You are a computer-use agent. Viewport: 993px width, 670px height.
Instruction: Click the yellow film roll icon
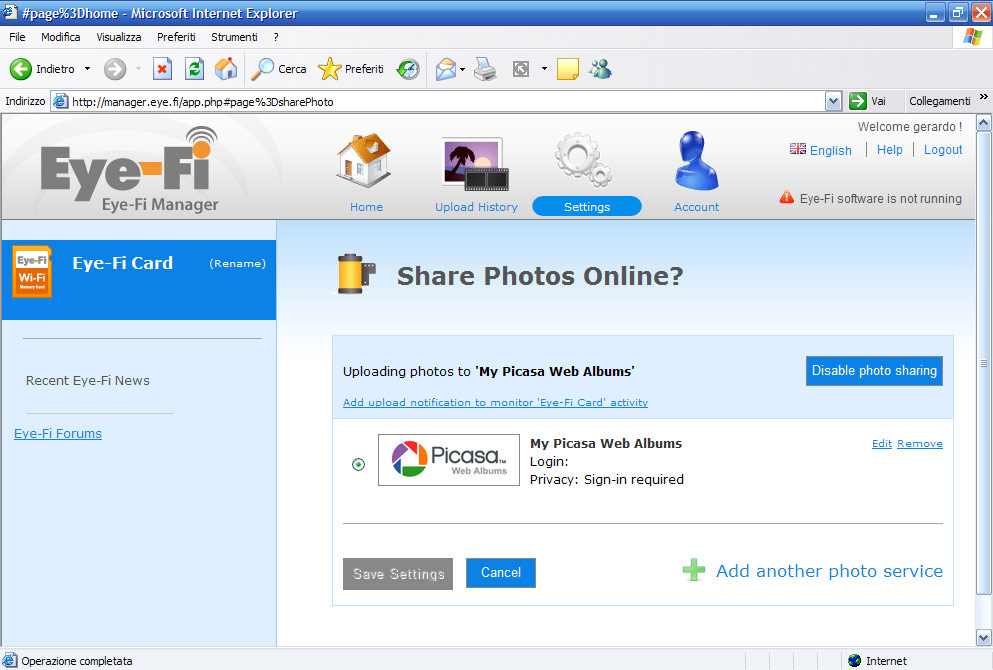coord(357,274)
